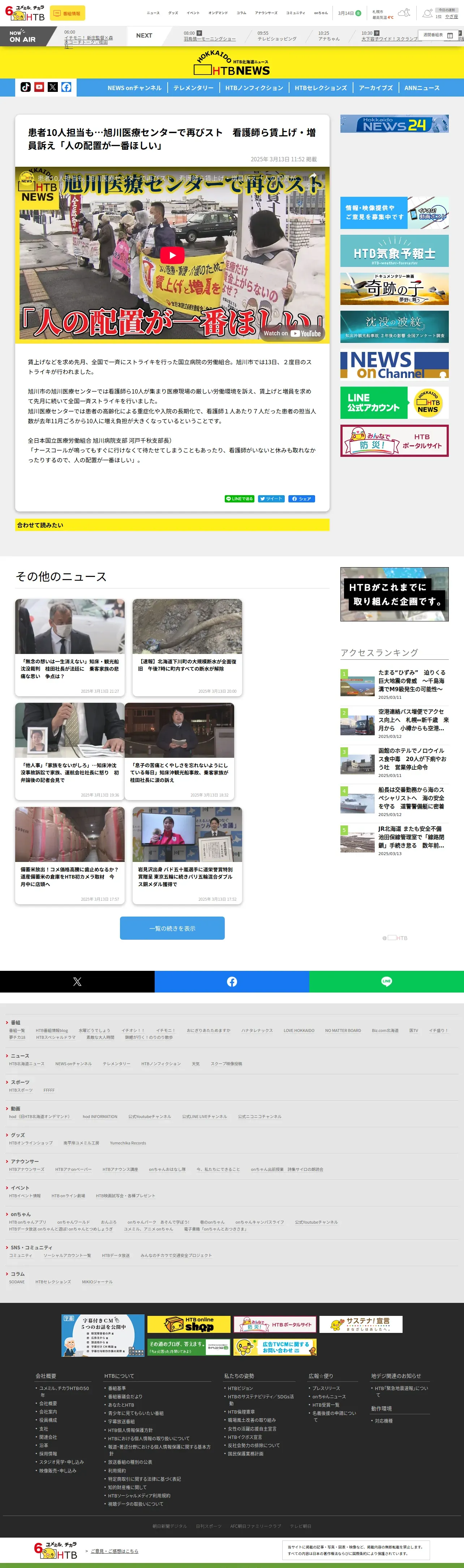
Task: Open the 備蓄米放出 news card
Action: point(70,855)
